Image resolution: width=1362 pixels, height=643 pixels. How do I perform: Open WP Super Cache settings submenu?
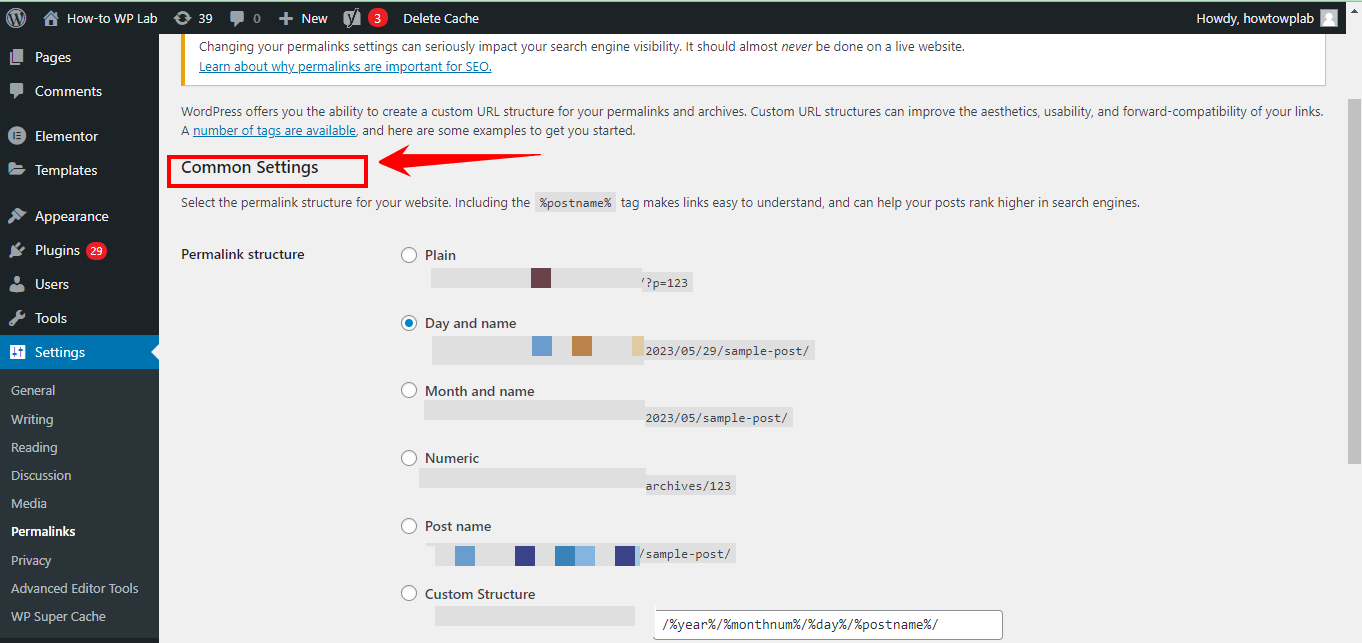(x=58, y=617)
